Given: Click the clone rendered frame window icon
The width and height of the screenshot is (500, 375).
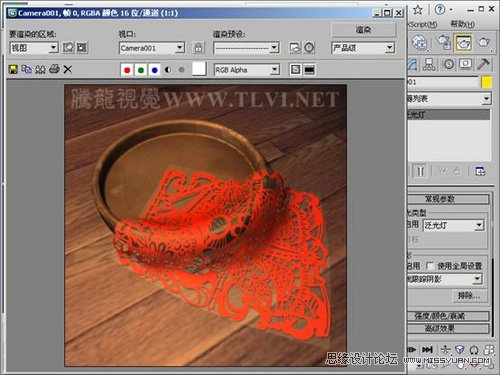Looking at the screenshot, I should click(x=40, y=69).
